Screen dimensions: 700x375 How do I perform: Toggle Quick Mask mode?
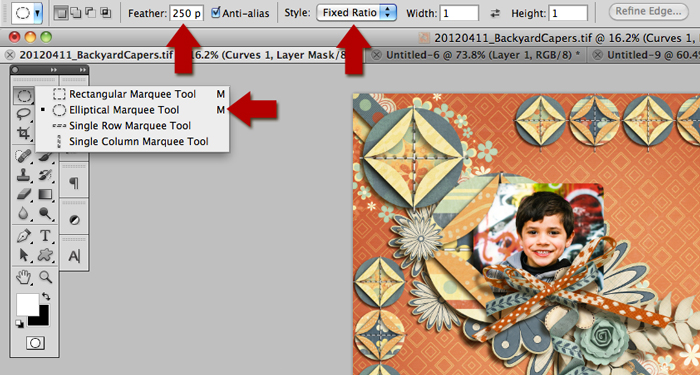(35, 343)
